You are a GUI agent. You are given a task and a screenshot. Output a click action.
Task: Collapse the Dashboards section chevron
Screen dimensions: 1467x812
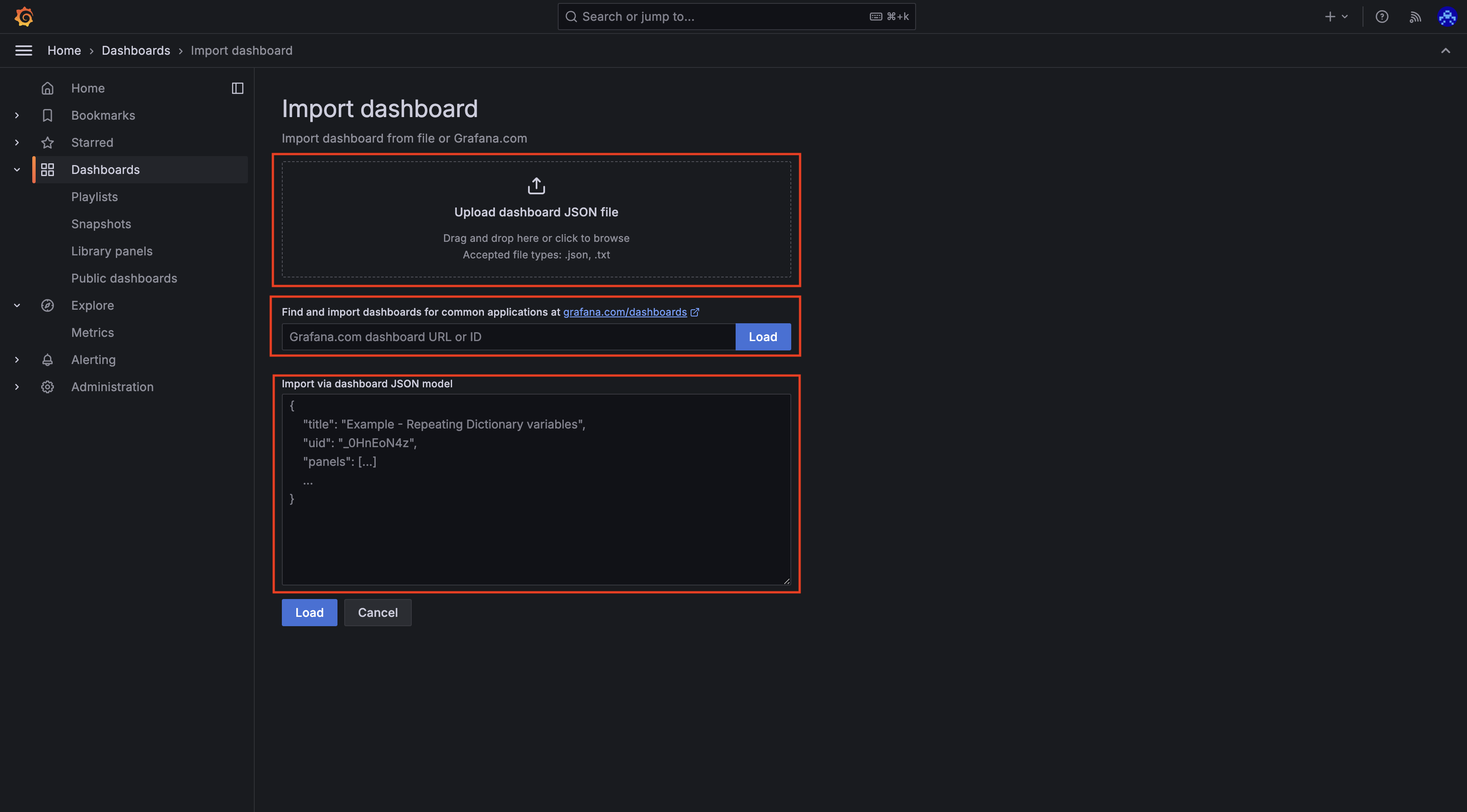point(17,170)
